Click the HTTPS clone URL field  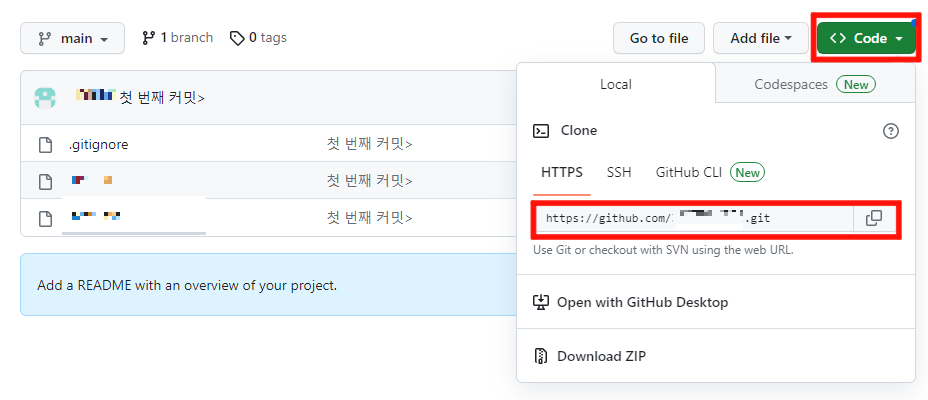click(695, 218)
